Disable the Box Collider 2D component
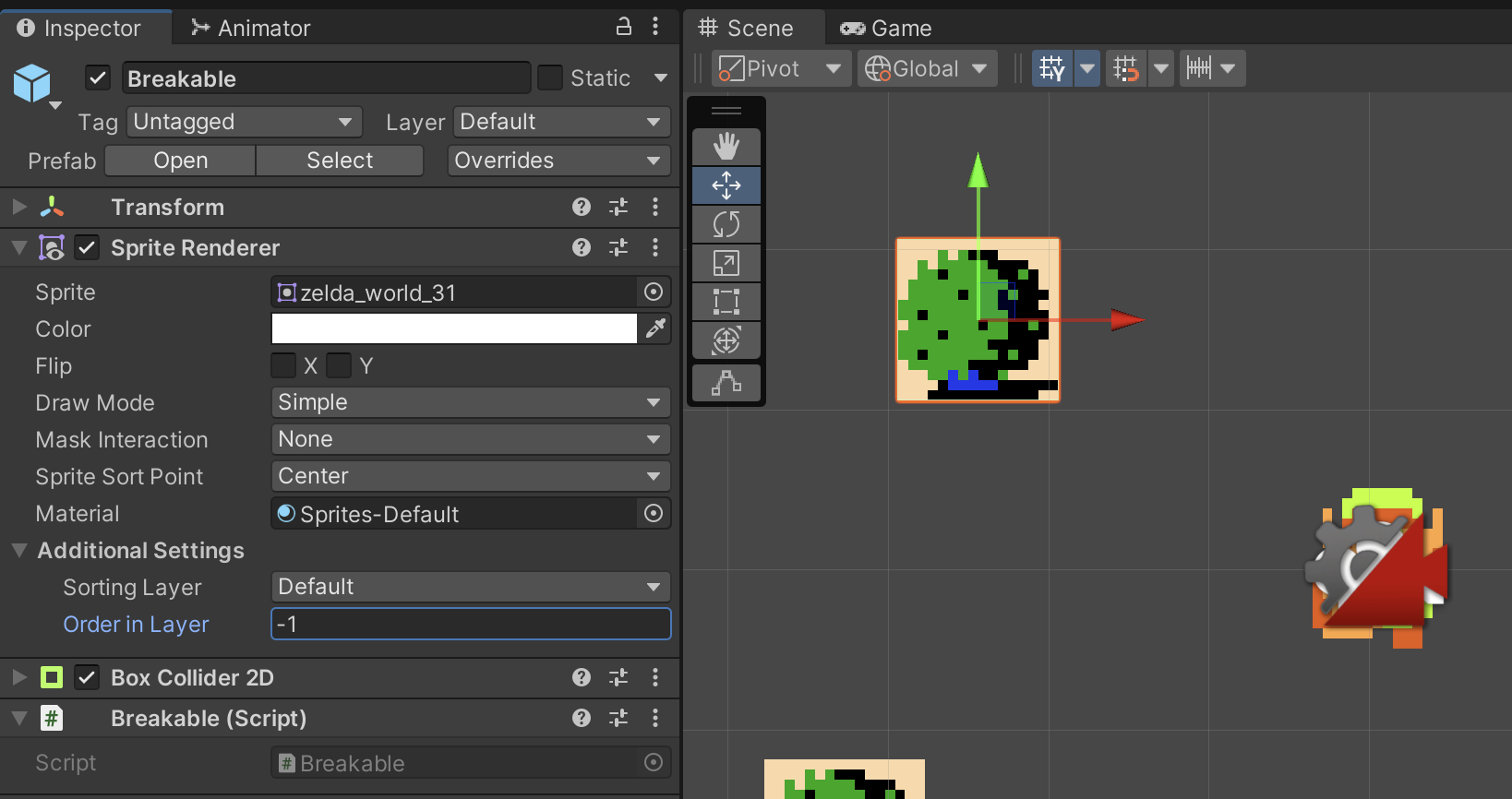The height and width of the screenshot is (799, 1512). pyautogui.click(x=87, y=678)
